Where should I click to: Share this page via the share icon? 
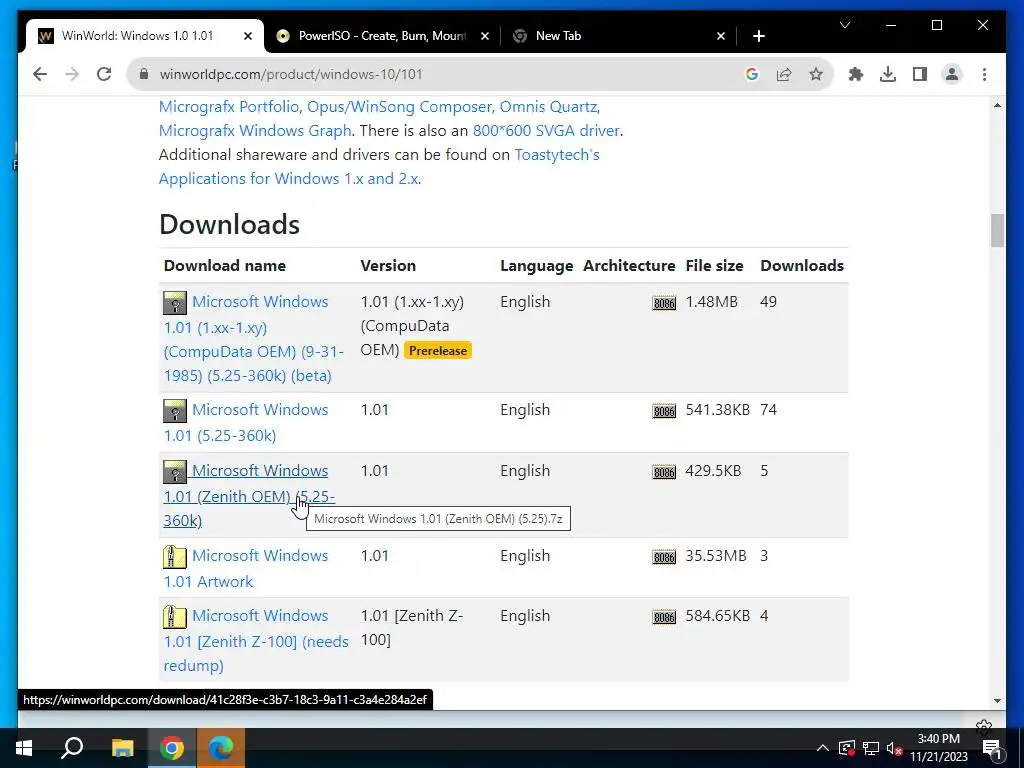[784, 74]
